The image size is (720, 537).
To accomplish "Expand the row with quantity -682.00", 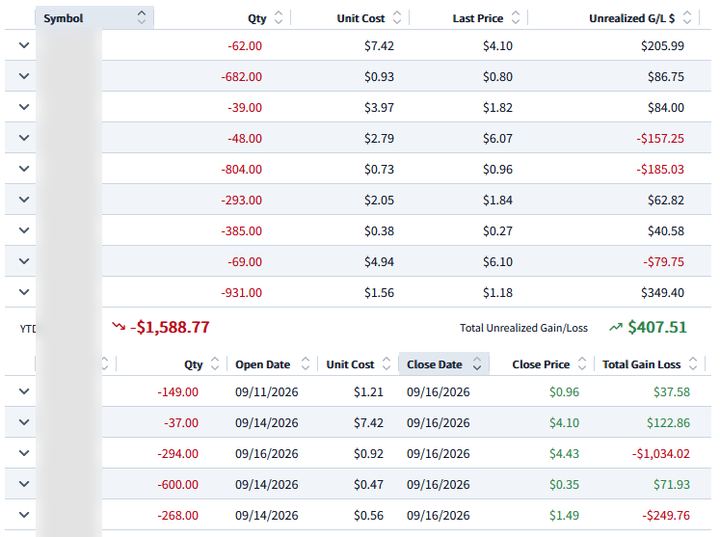I will tap(24, 76).
